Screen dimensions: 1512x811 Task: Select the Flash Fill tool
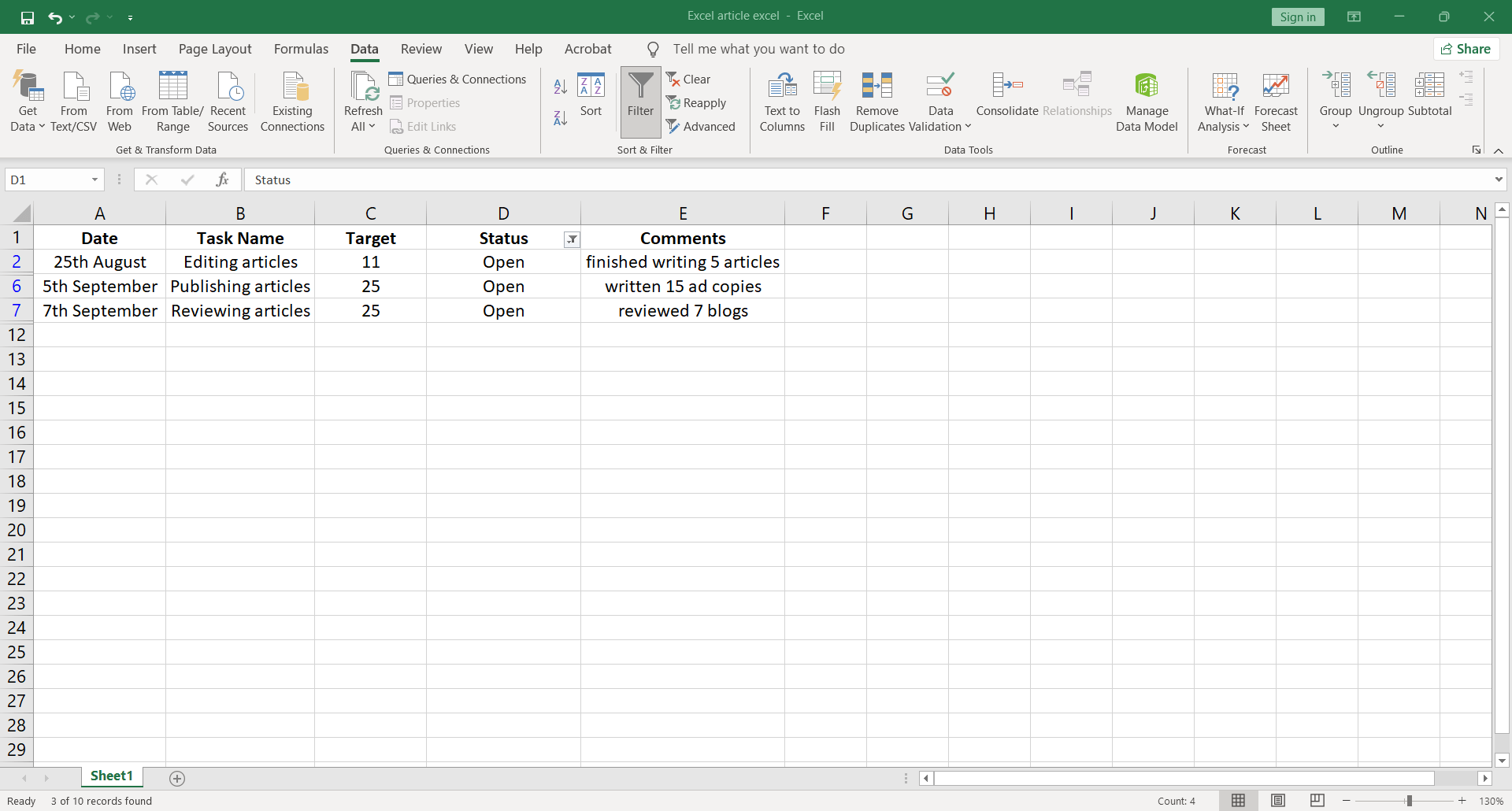[827, 101]
